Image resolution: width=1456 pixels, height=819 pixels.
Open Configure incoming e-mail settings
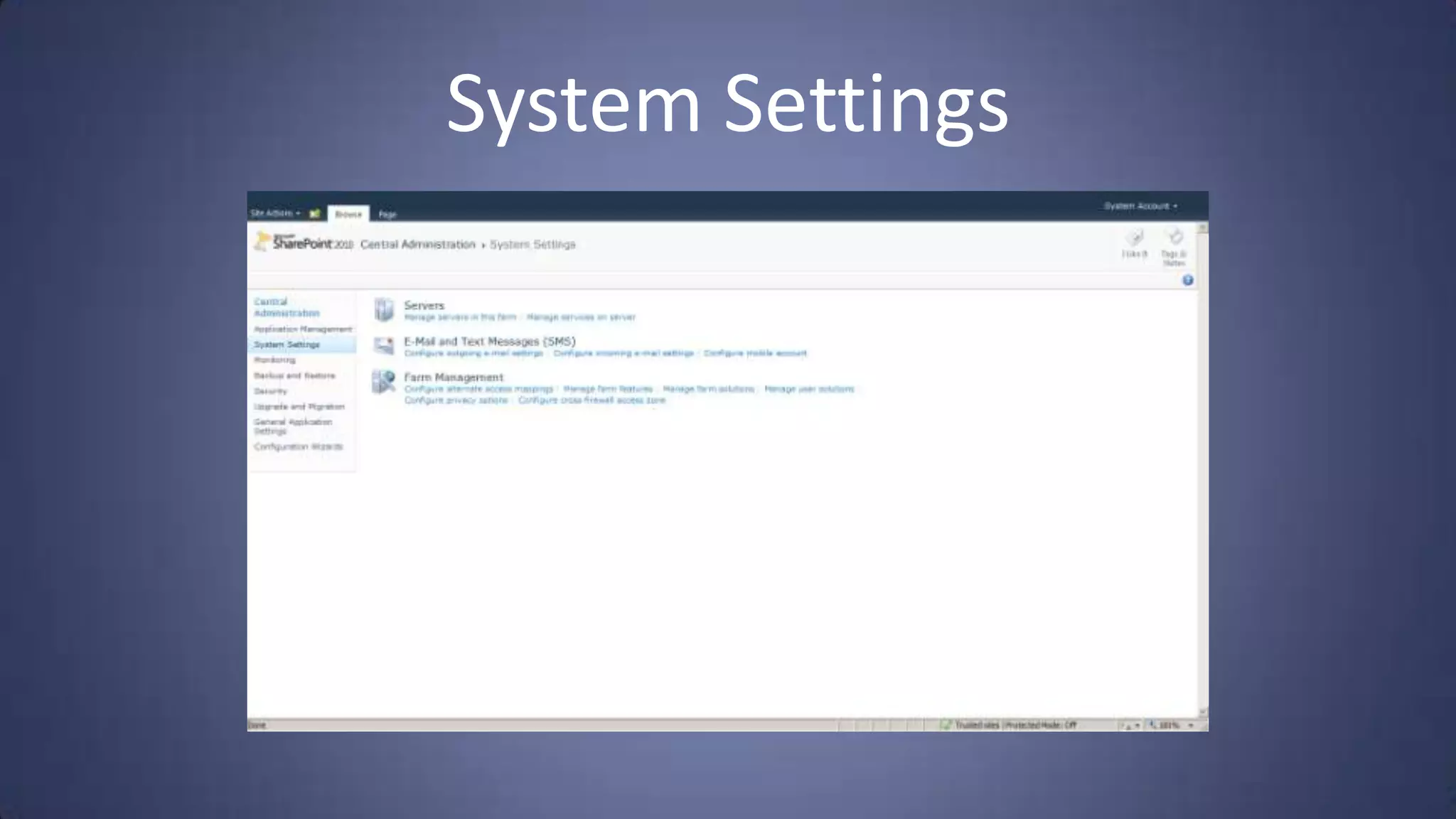[623, 353]
